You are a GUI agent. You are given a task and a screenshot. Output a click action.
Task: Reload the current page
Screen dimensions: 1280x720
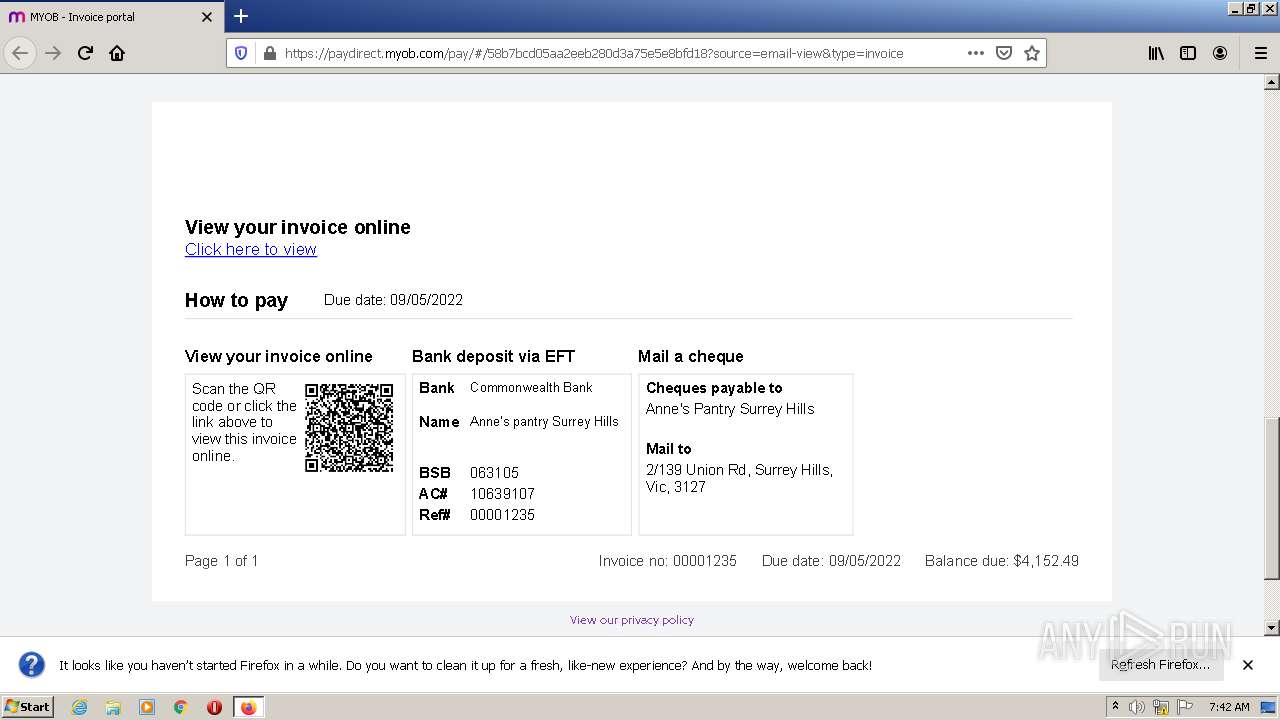tap(85, 53)
